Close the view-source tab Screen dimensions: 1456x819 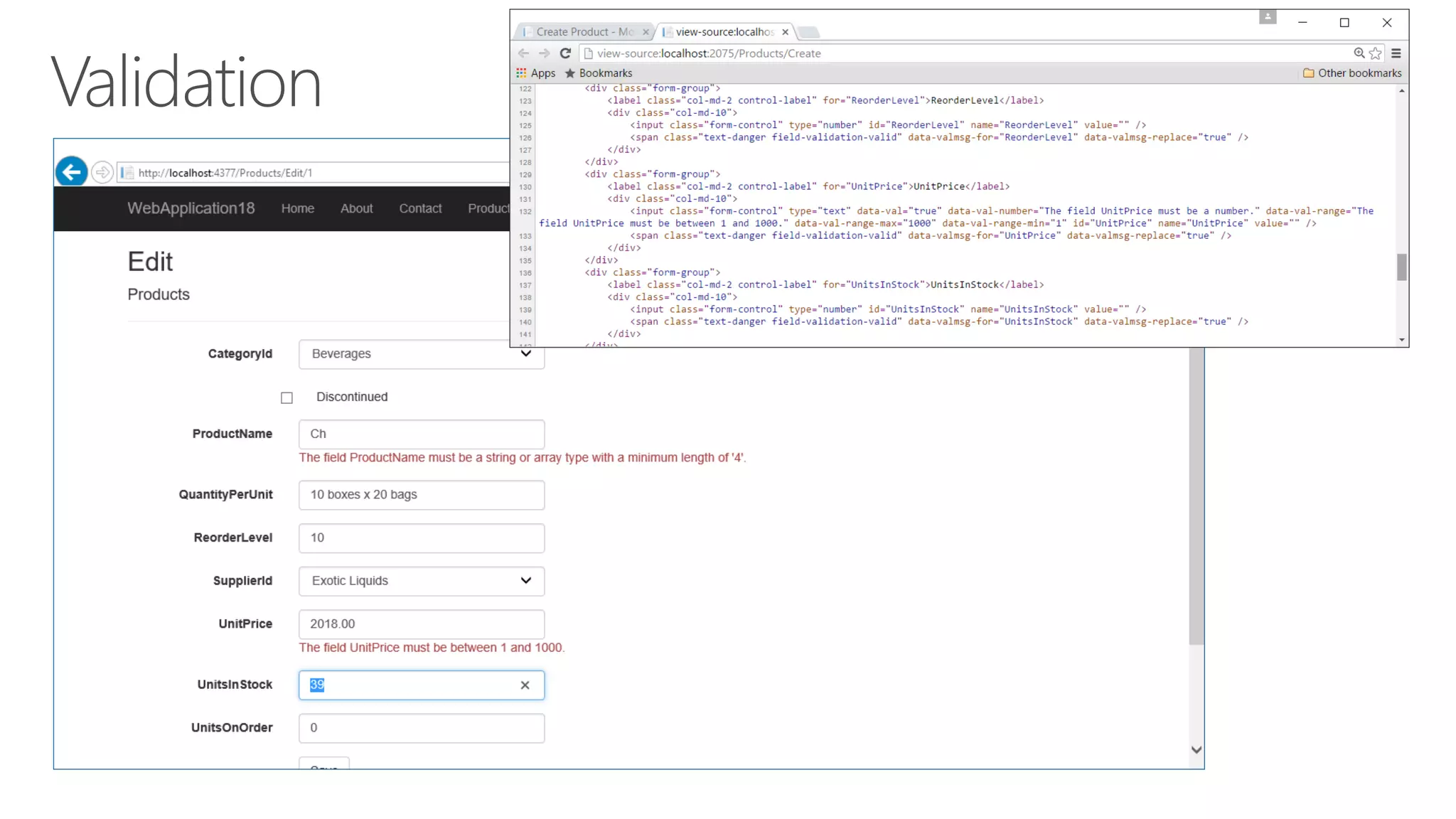pyautogui.click(x=785, y=32)
